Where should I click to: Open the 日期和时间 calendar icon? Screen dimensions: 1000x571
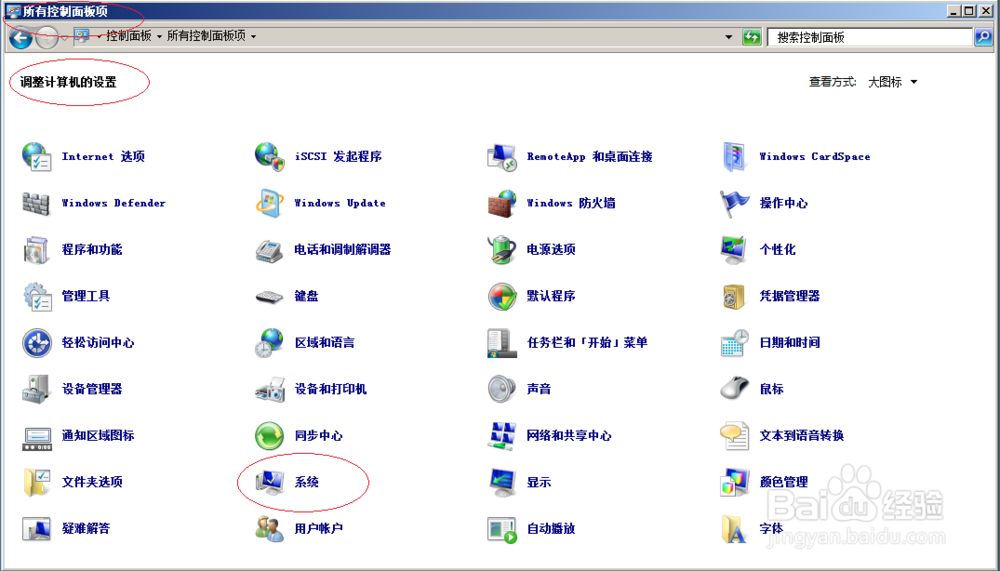(x=734, y=343)
